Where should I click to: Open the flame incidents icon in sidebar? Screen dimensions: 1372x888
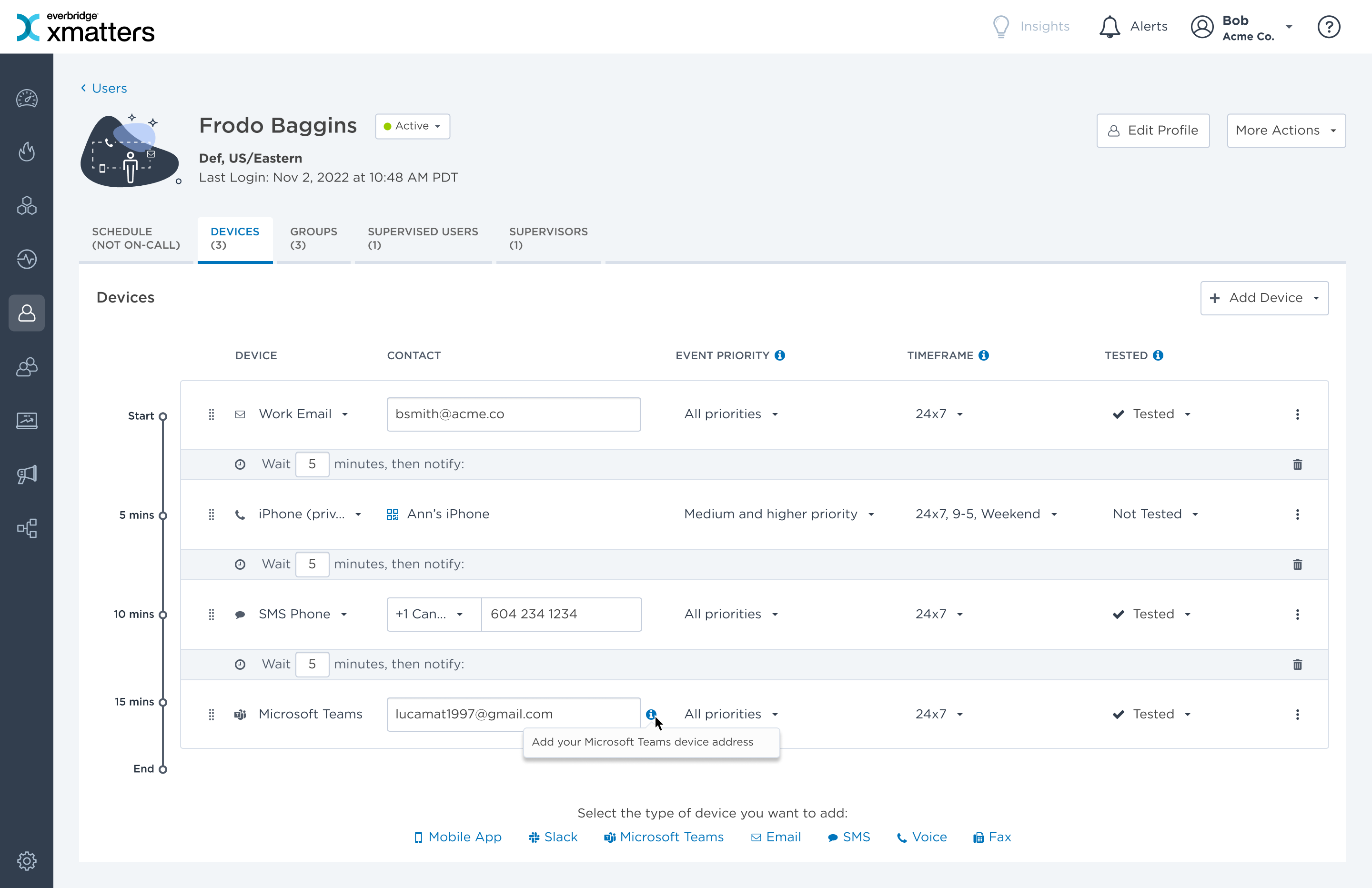pos(27,151)
